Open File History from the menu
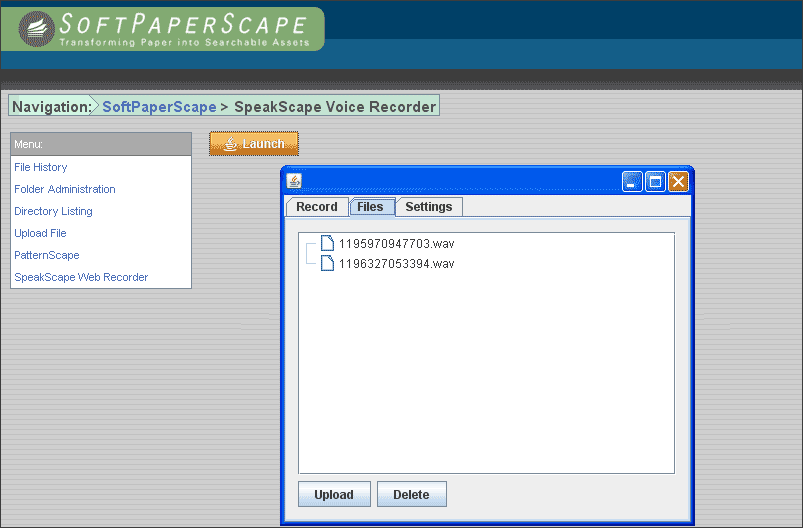803x528 pixels. [x=41, y=167]
